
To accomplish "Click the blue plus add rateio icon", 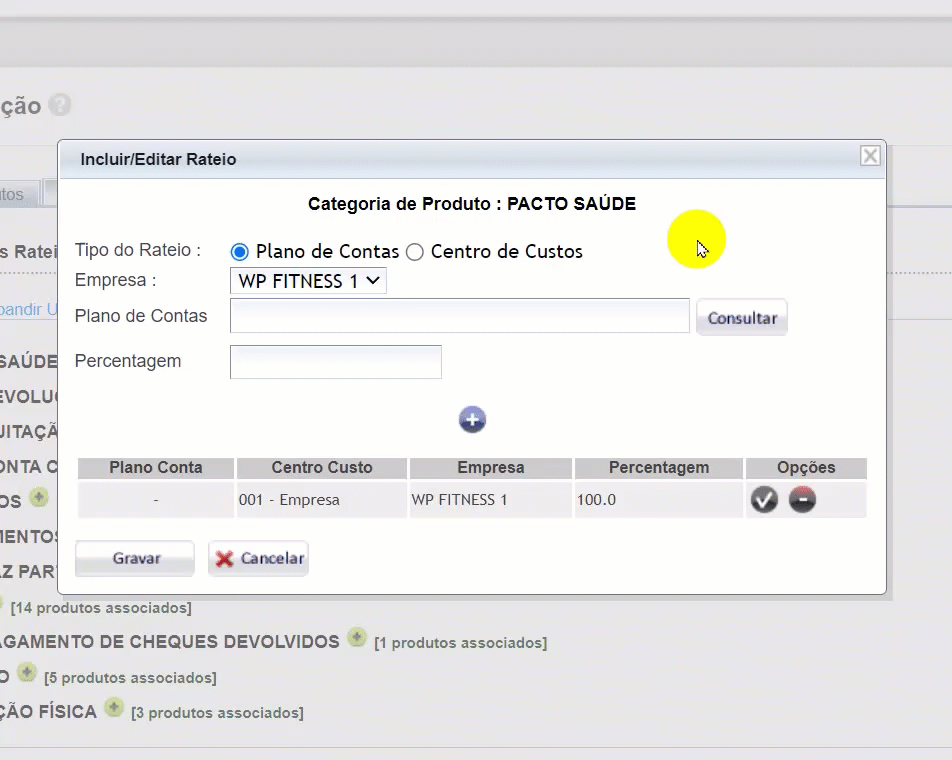I will point(472,420).
